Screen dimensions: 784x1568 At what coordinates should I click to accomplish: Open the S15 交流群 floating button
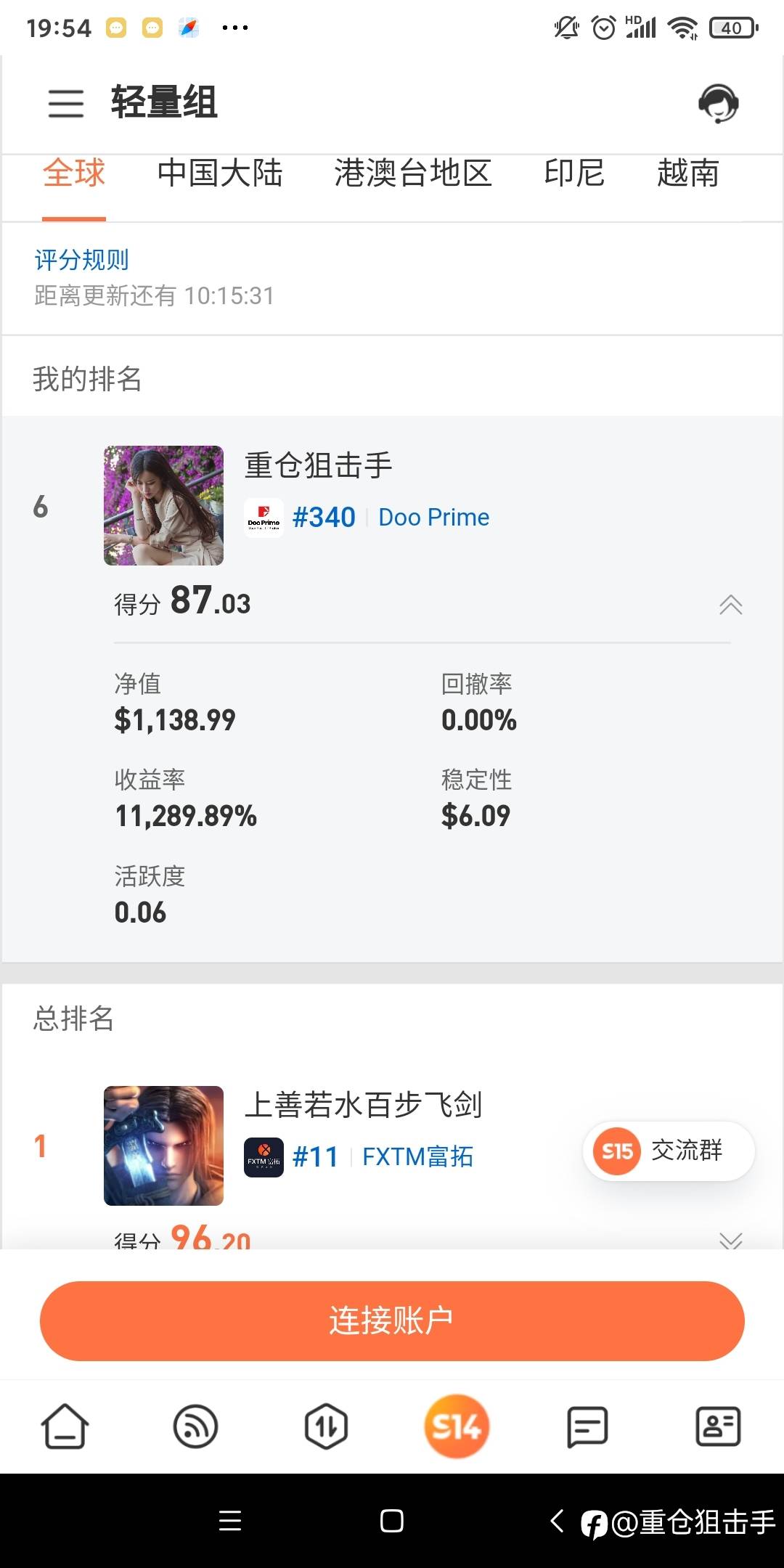point(668,1151)
